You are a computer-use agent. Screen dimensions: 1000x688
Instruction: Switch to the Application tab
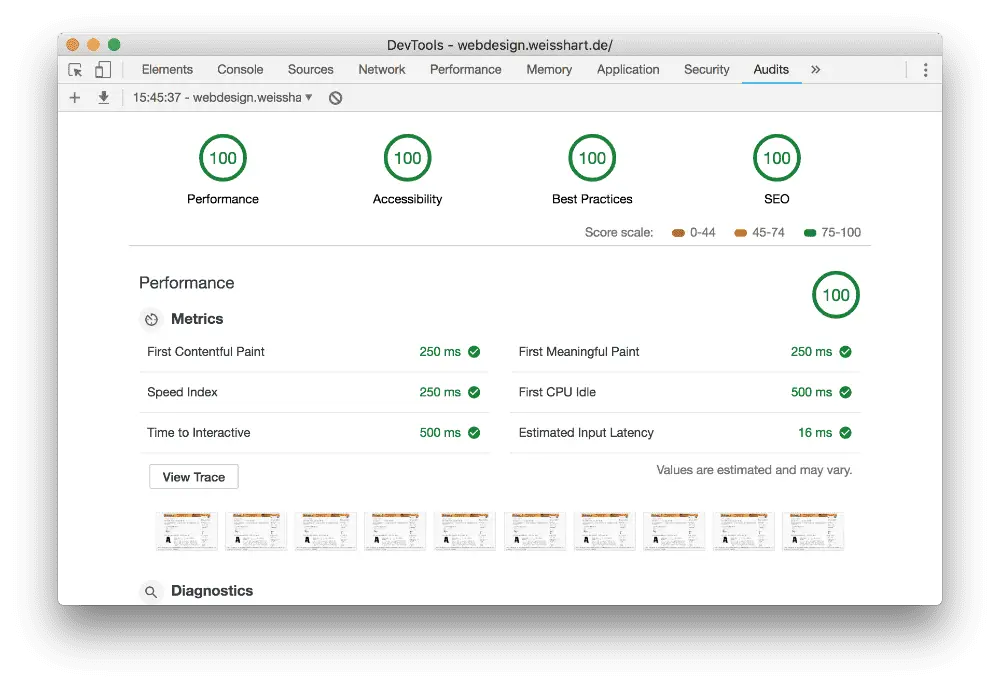coord(628,70)
